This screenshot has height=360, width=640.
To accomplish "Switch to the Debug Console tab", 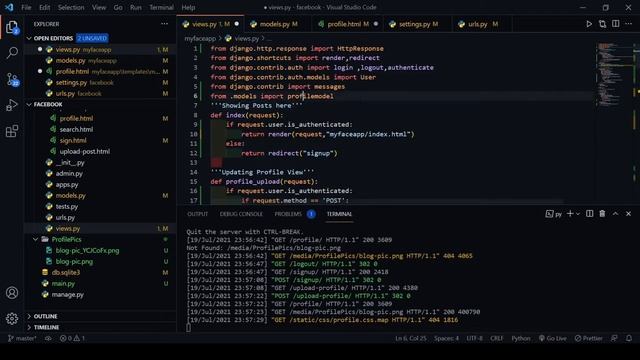I will (241, 214).
